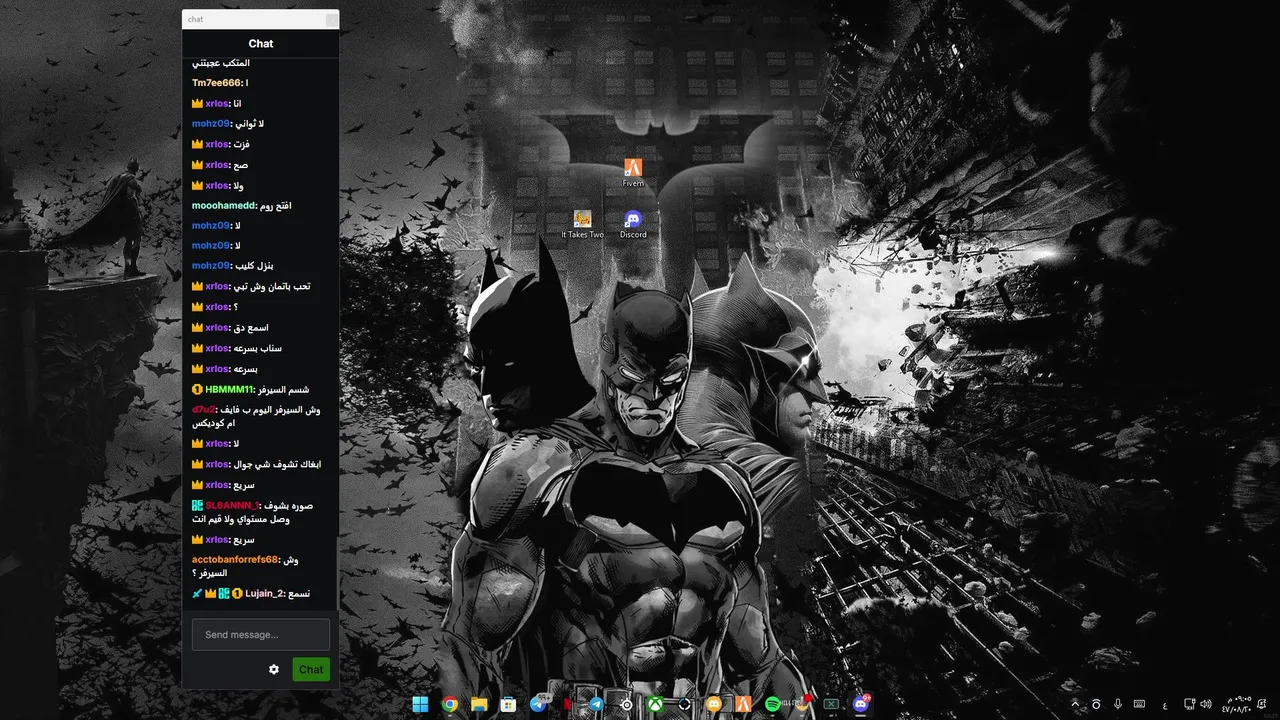Click username Tm7ee666 in chat
1280x720 pixels.
pyautogui.click(x=217, y=83)
